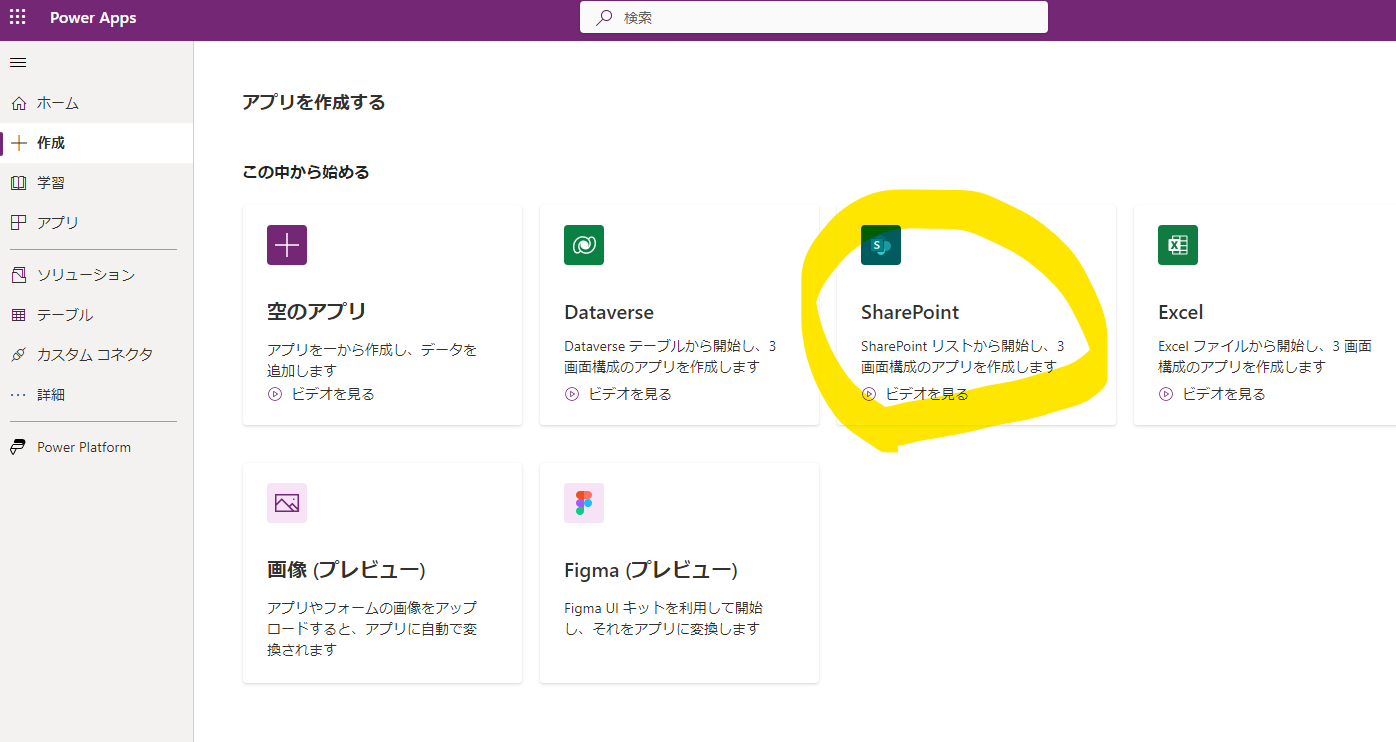Viewport: 1396px width, 742px height.
Task: Click the search magnifier icon
Action: (x=604, y=17)
